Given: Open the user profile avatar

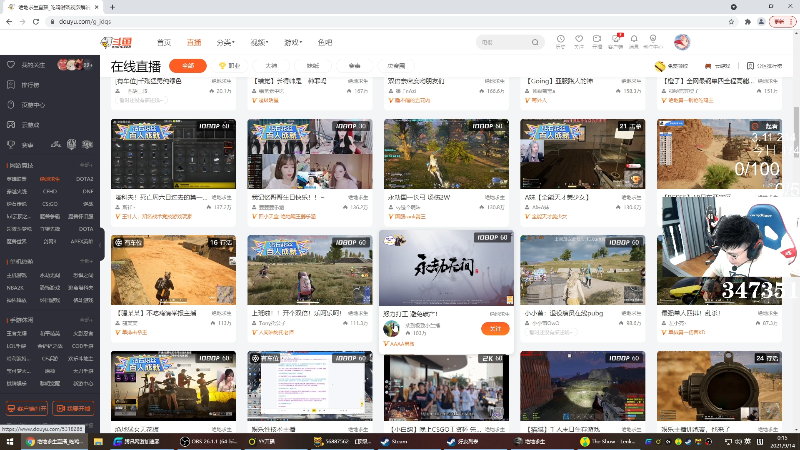Looking at the screenshot, I should pos(682,42).
